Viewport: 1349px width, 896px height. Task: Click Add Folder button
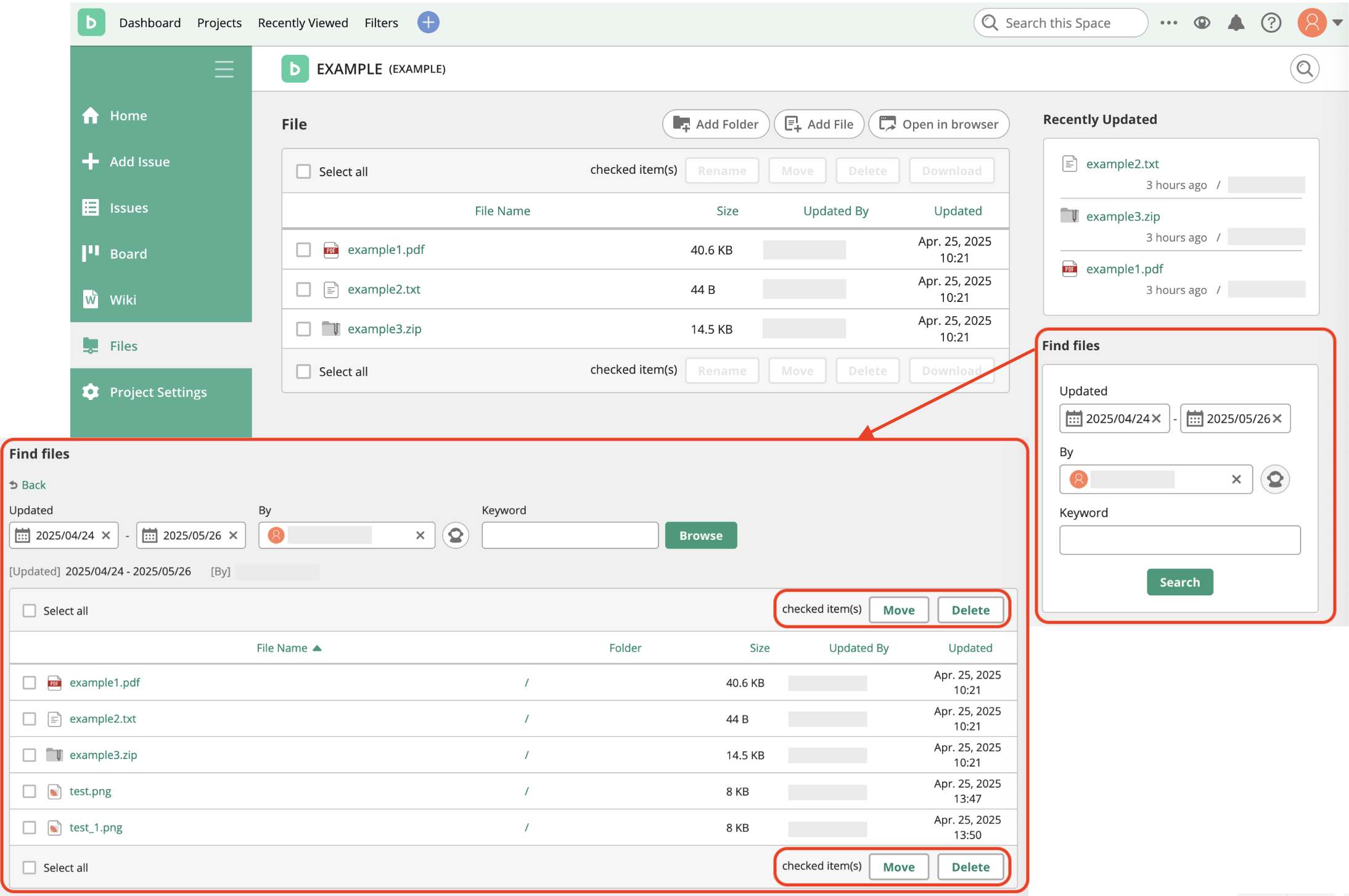[x=715, y=124]
